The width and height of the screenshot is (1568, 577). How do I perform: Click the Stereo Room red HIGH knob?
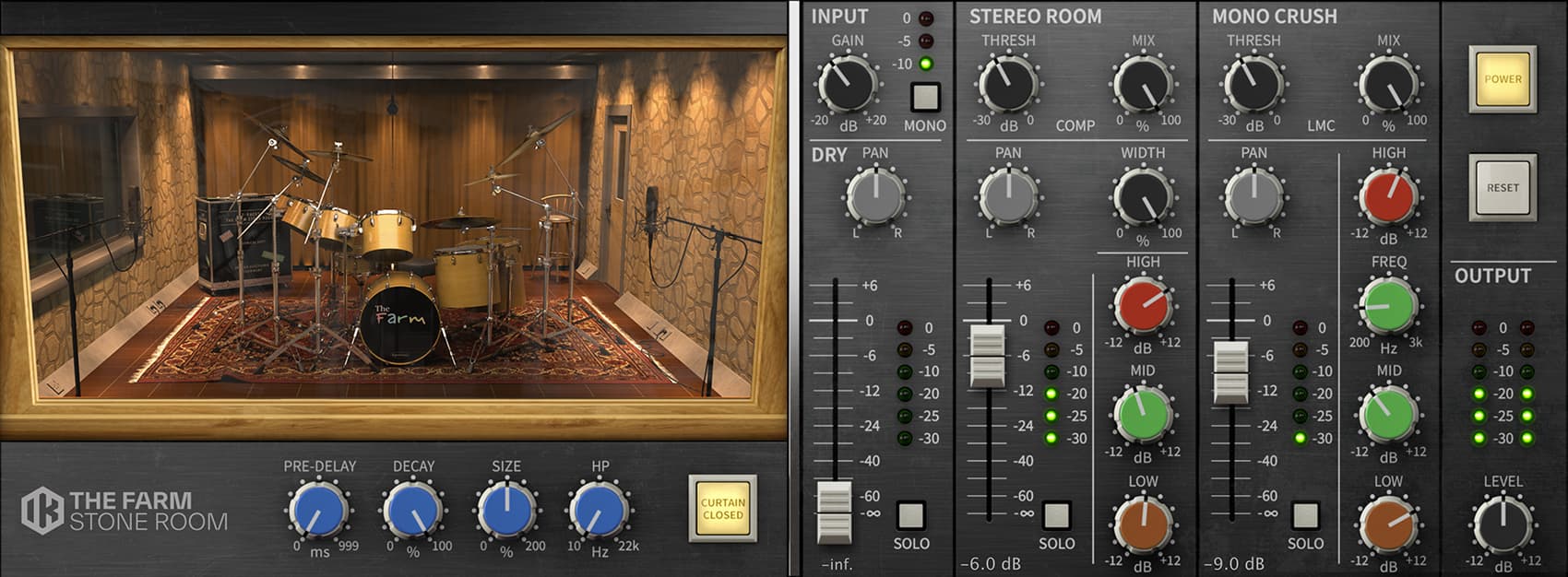pos(1142,306)
